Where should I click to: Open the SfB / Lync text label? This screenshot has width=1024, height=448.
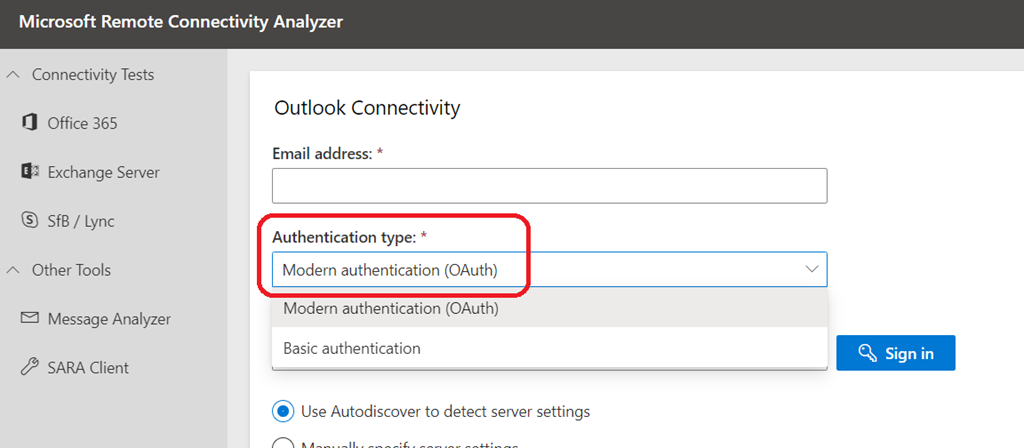point(79,221)
